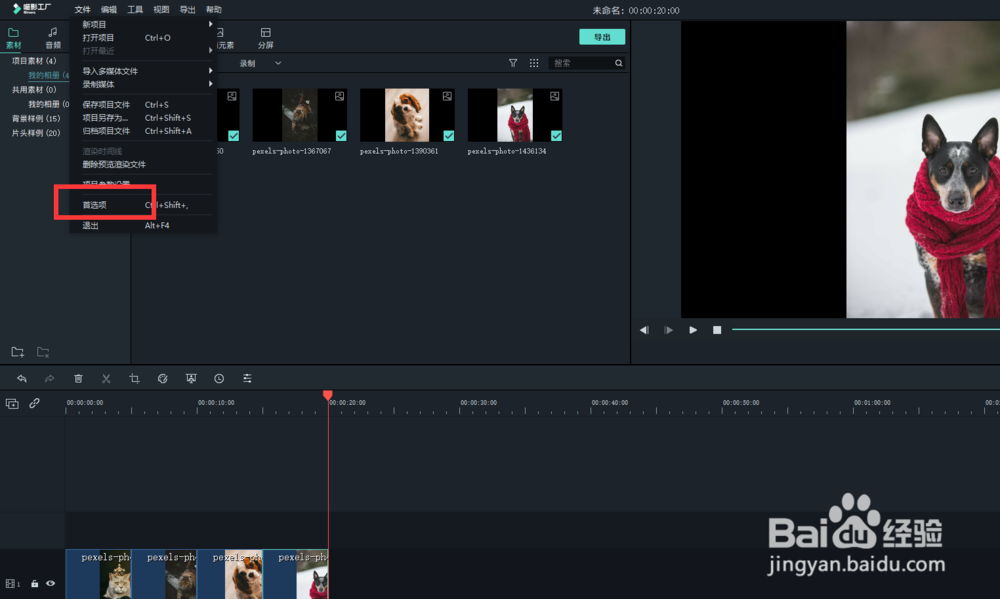
Task: Click the split scissors icon
Action: coord(106,378)
